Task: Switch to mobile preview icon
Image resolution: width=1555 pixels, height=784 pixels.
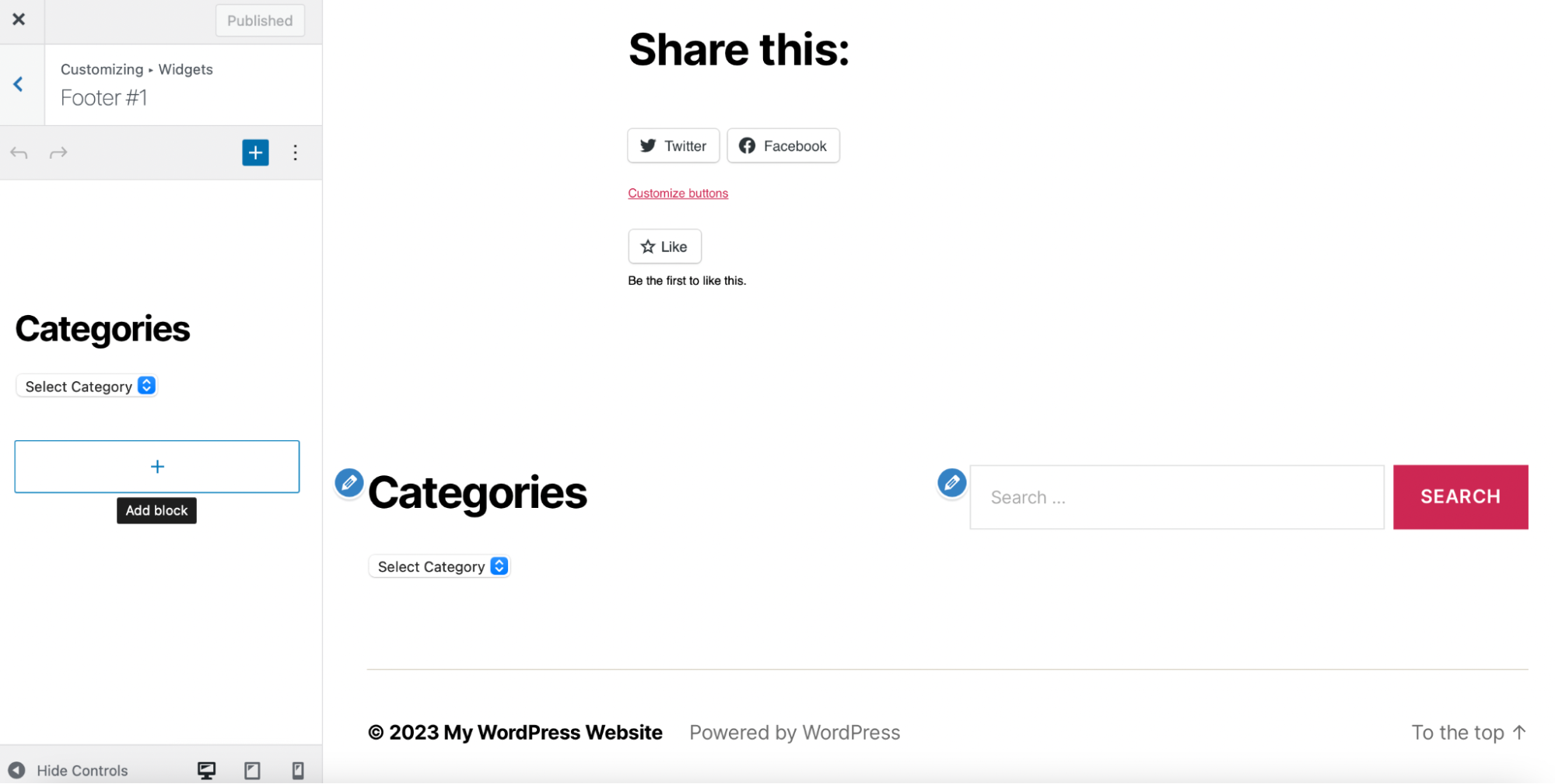Action: click(297, 770)
